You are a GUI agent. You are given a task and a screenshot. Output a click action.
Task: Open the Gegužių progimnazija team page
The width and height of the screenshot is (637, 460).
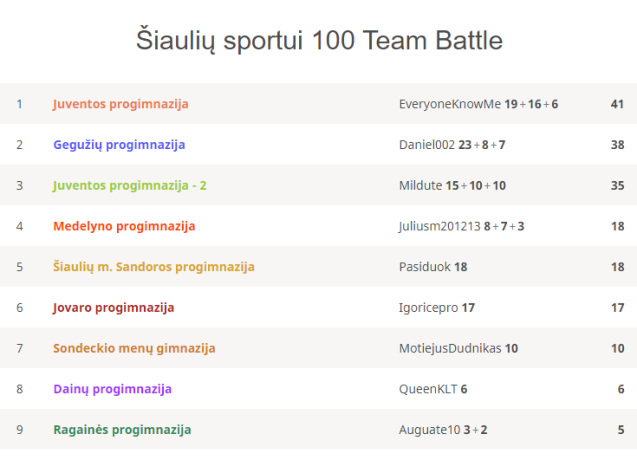tap(119, 145)
